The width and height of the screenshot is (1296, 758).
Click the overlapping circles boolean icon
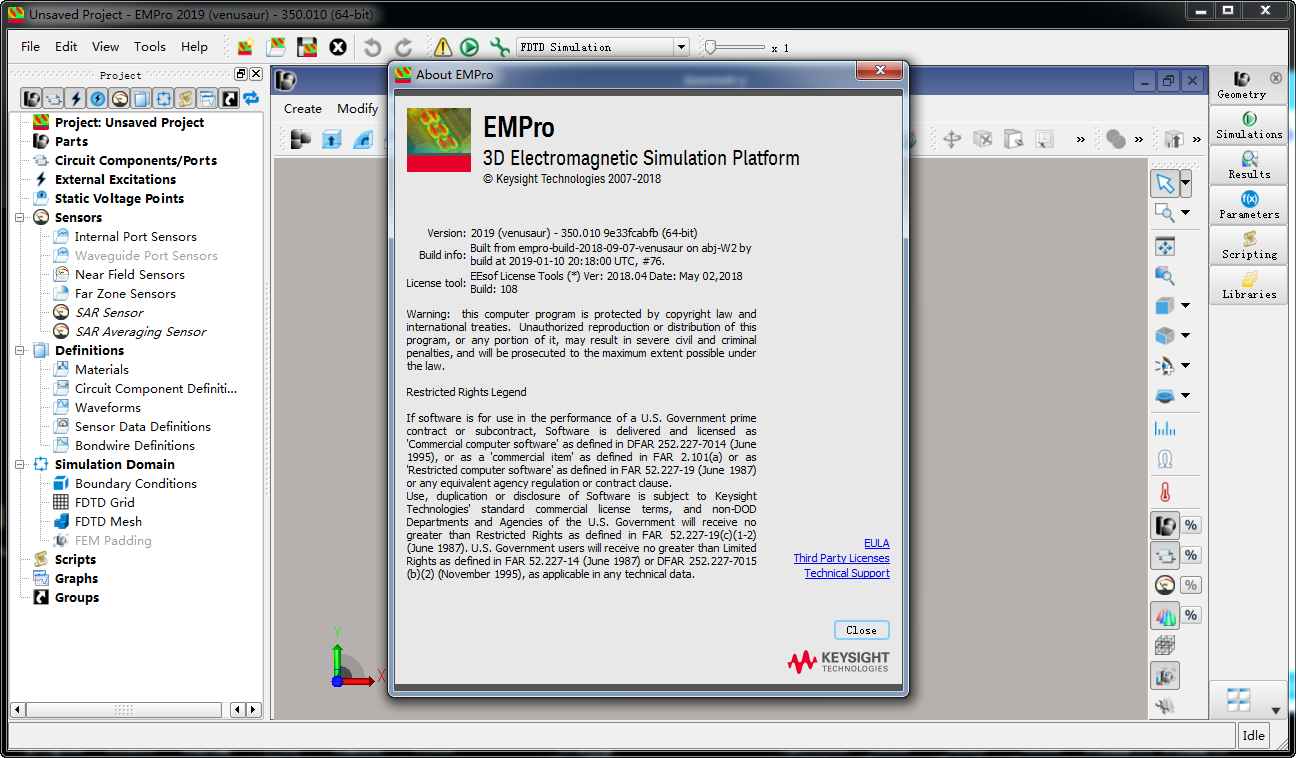click(x=1116, y=139)
